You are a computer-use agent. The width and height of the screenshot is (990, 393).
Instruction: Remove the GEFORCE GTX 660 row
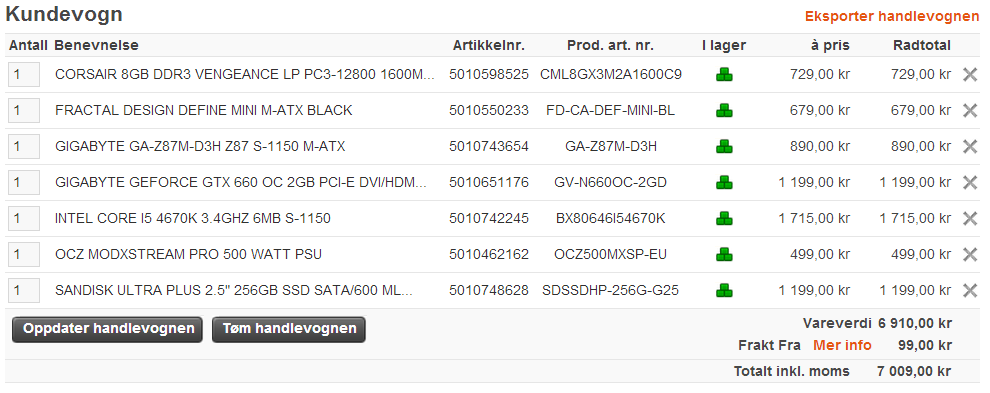pos(970,183)
